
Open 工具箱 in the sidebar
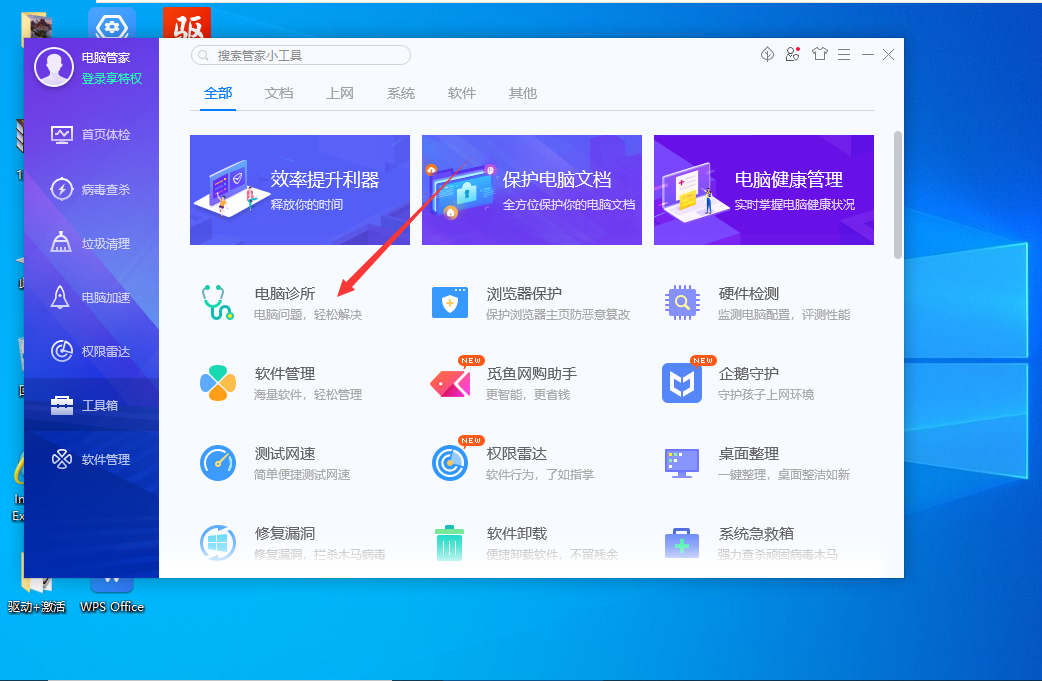pos(91,405)
